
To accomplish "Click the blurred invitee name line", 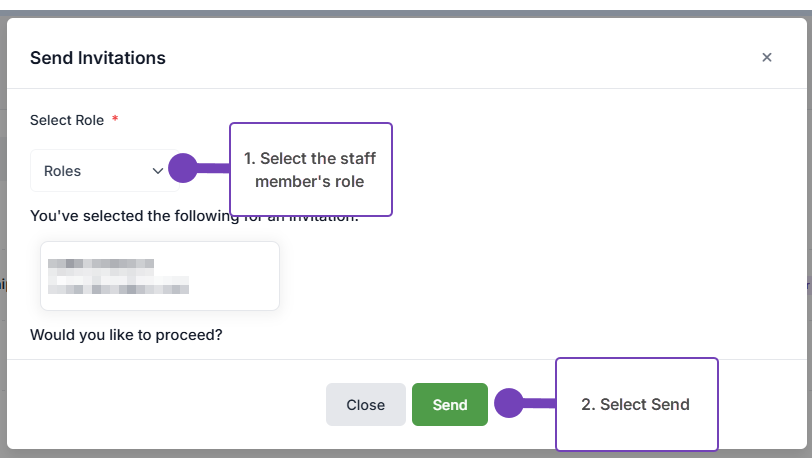I will point(101,266).
